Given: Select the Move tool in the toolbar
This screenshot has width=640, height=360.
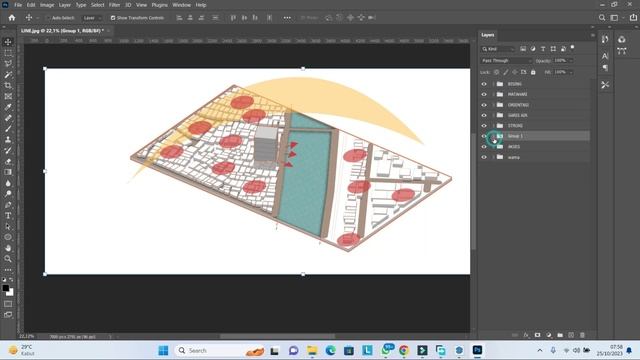Looking at the screenshot, I should [8, 42].
